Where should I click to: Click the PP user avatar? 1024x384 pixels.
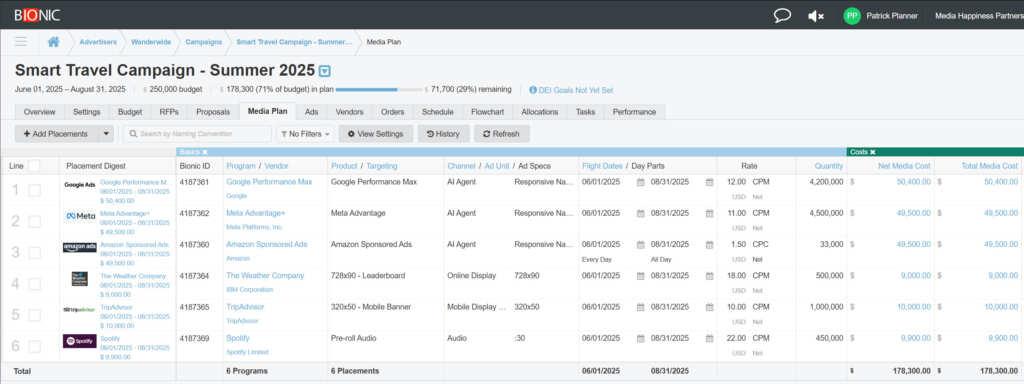click(x=852, y=16)
